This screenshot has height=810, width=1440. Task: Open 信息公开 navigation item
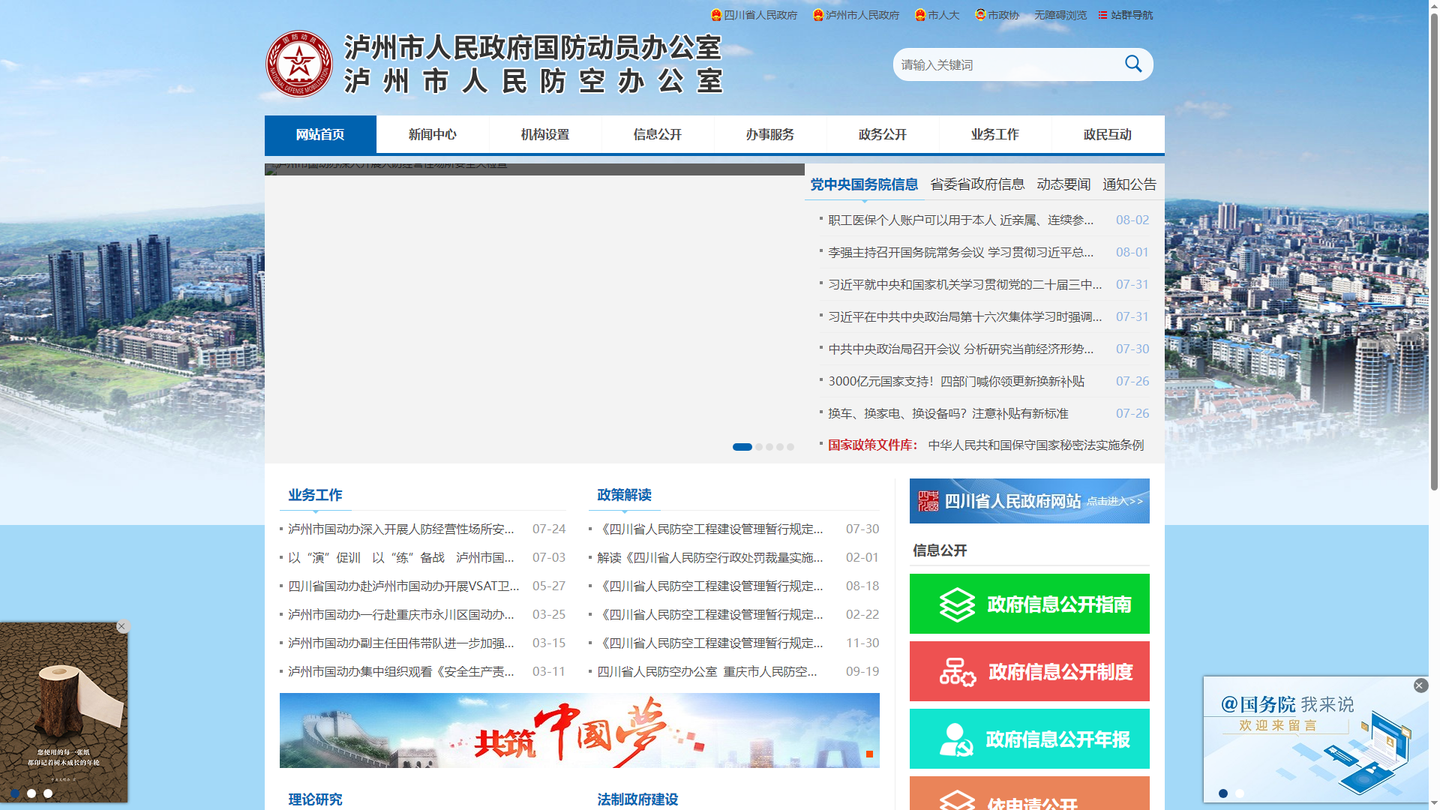coord(657,134)
